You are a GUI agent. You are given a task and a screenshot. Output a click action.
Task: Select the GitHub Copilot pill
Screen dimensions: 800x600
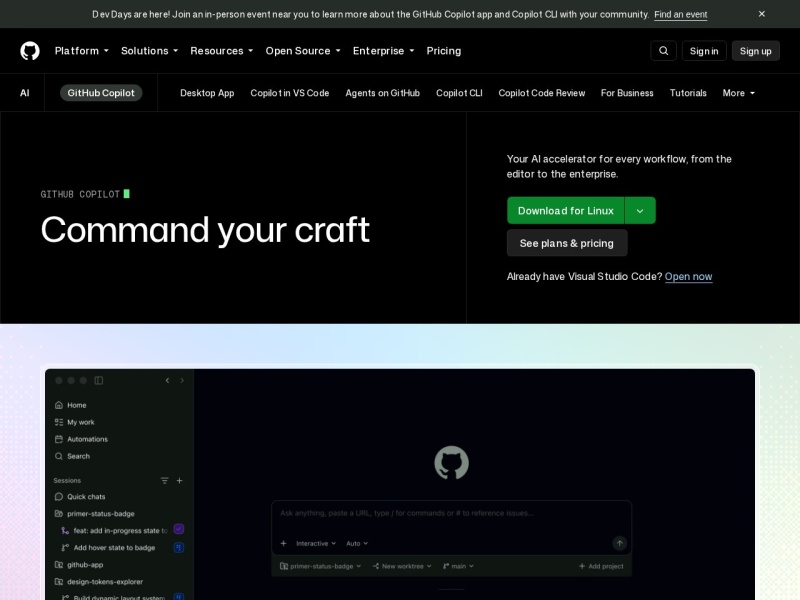coord(101,93)
